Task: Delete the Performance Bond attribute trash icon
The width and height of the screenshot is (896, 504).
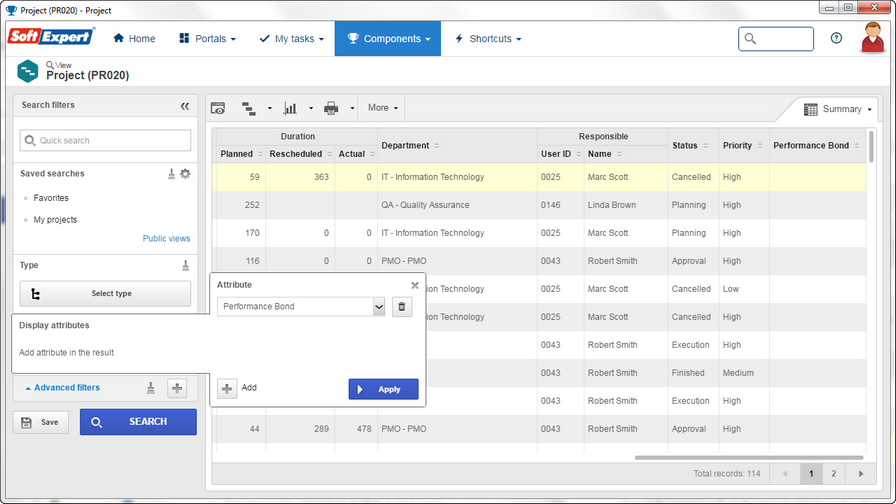Action: [402, 307]
